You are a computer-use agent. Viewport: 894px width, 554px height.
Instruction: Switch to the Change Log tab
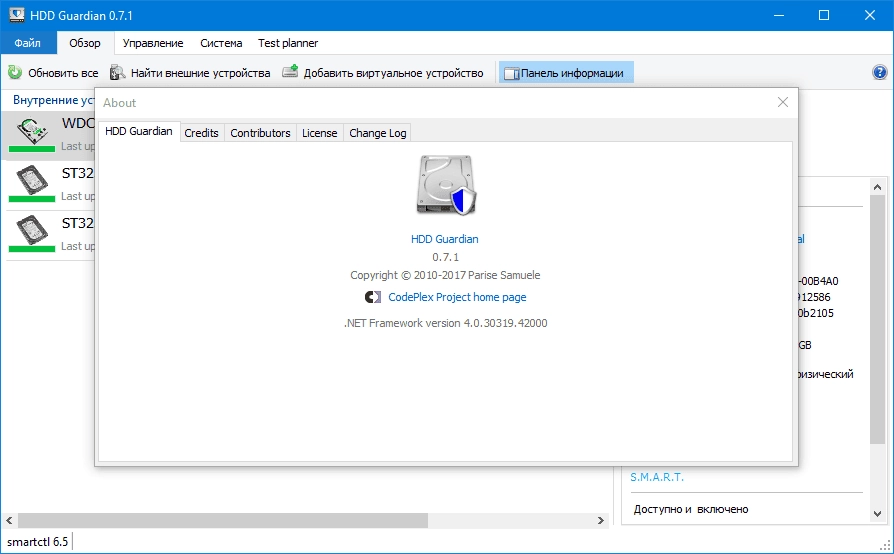pos(377,133)
